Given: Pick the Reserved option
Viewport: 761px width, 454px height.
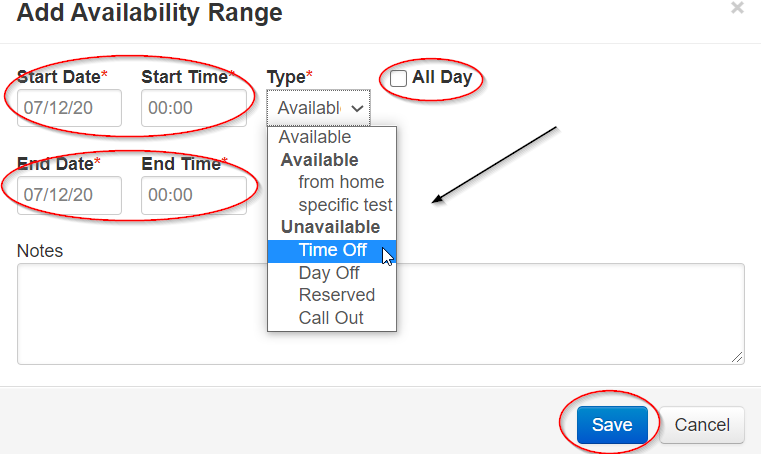Looking at the screenshot, I should [x=336, y=295].
